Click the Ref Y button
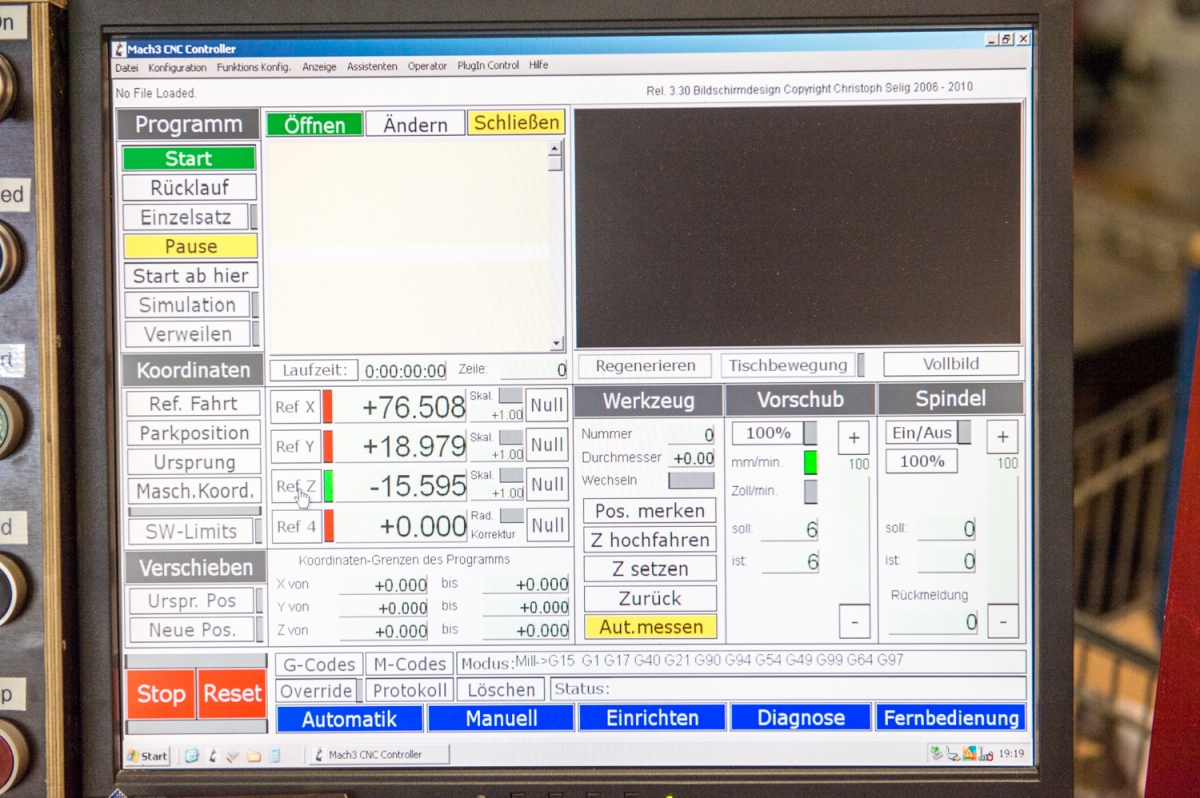The width and height of the screenshot is (1200, 798). 295,446
